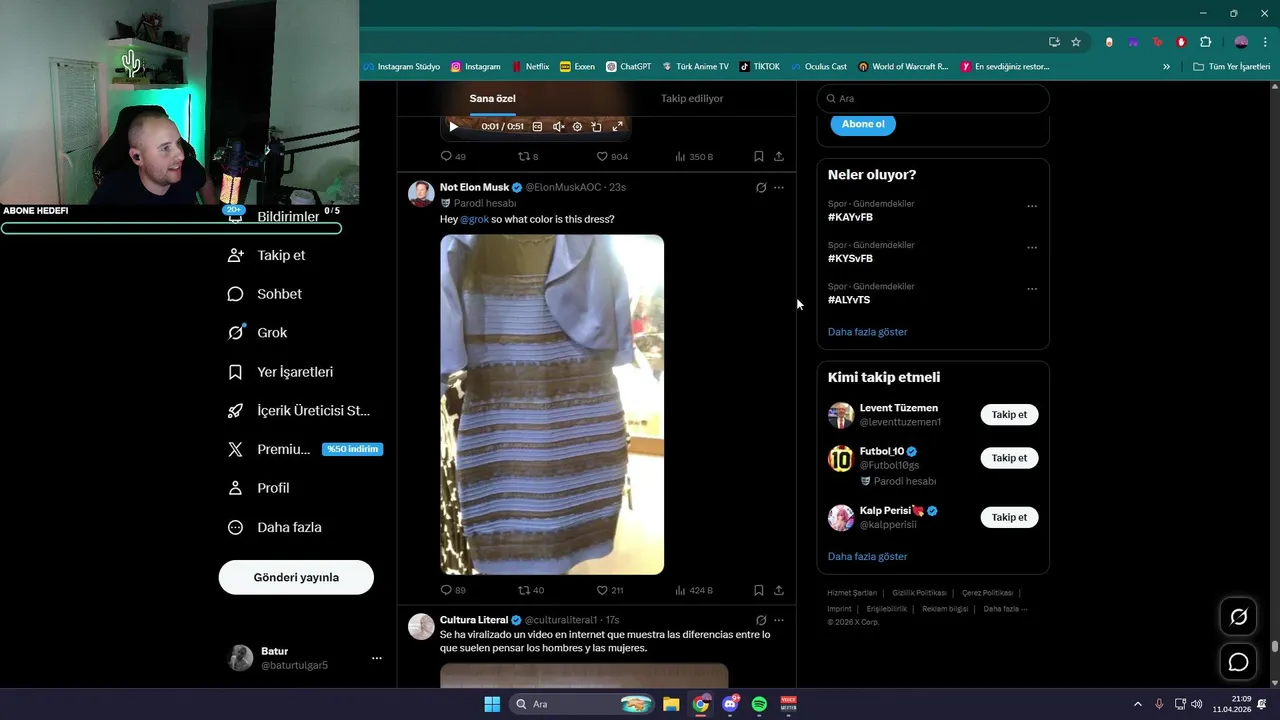Open account menu dots beside Batur
This screenshot has width=1280, height=720.
tap(377, 658)
